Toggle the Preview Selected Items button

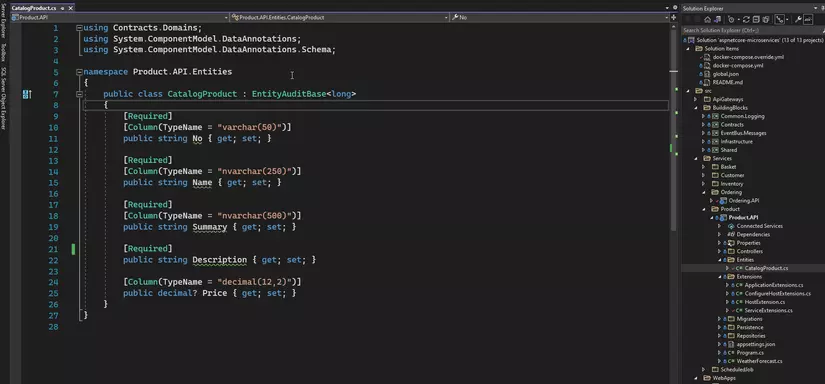[808, 19]
